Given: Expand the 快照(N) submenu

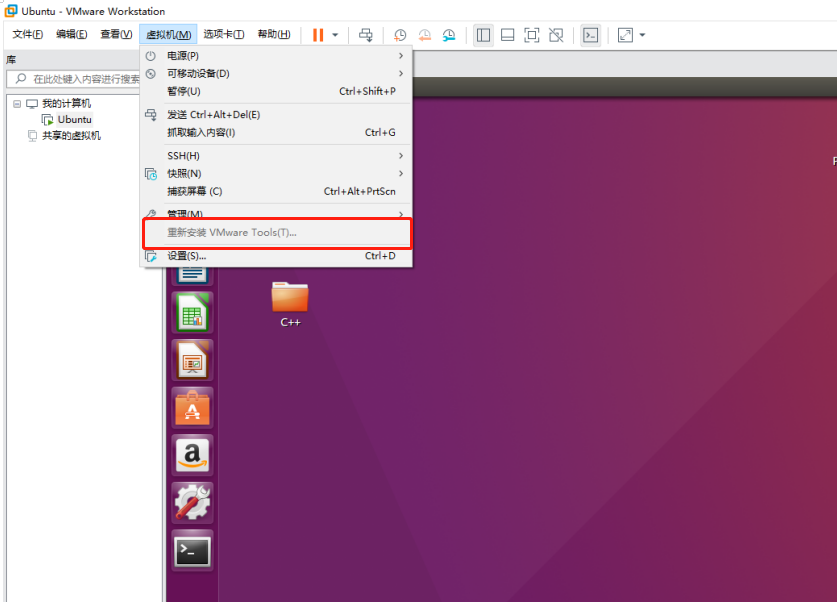Looking at the screenshot, I should pos(276,173).
